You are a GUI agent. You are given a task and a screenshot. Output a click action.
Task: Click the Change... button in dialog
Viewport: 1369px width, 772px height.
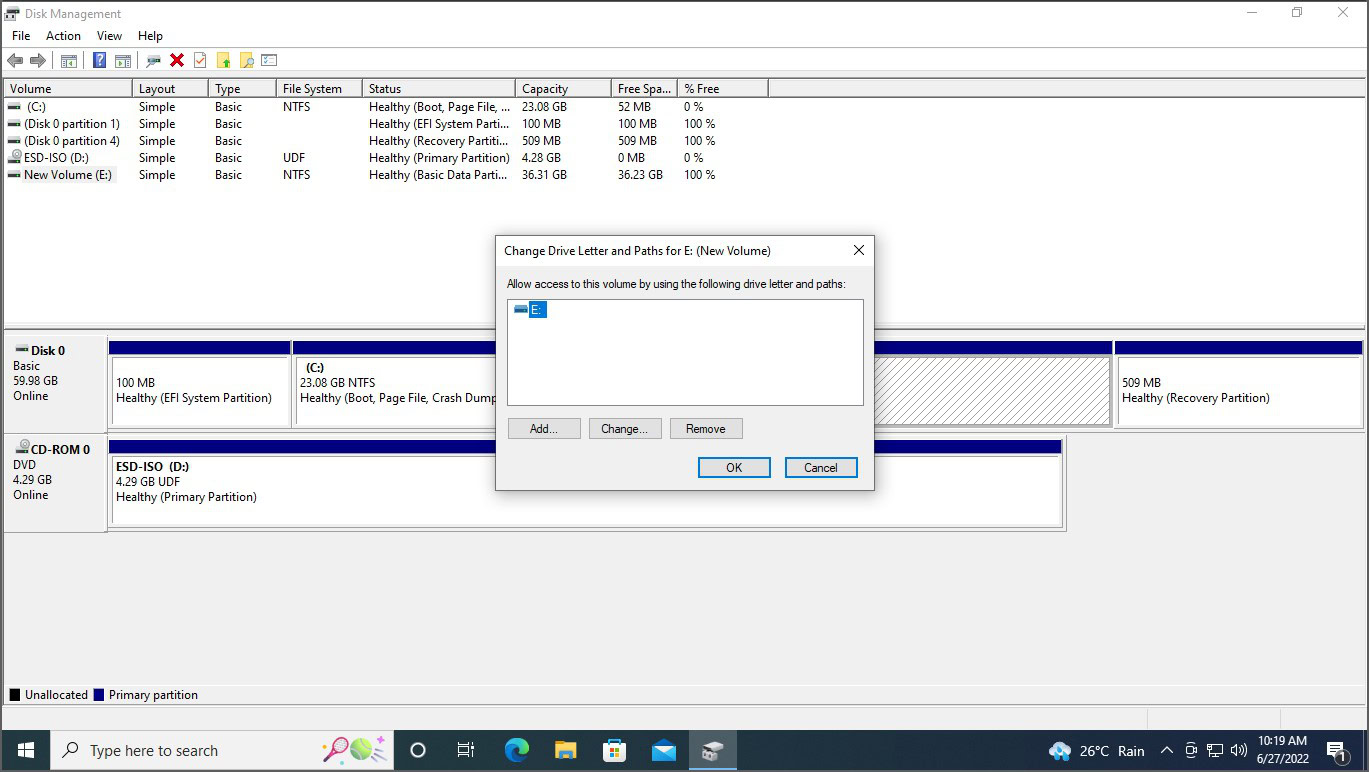click(625, 428)
